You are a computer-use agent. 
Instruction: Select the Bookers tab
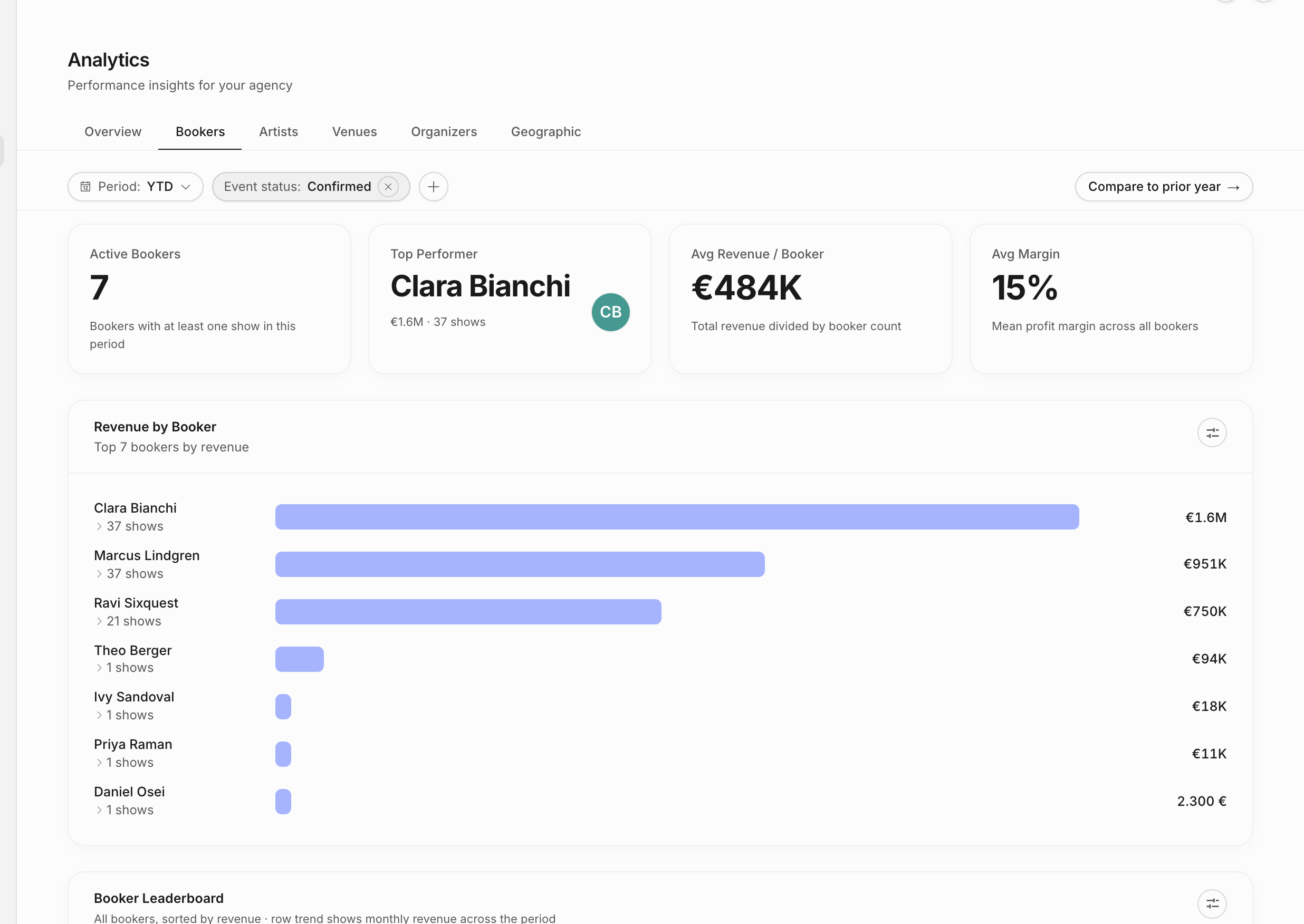(200, 132)
